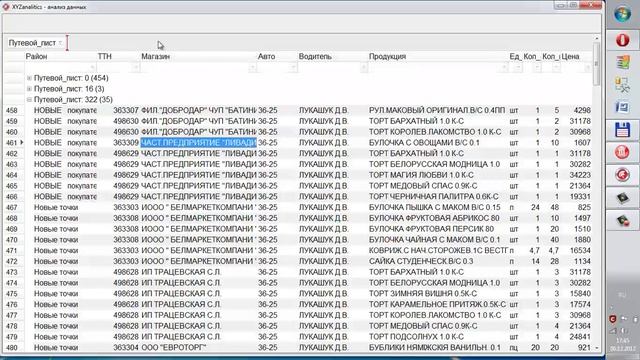Open the chip icon with red dot

click(622, 221)
